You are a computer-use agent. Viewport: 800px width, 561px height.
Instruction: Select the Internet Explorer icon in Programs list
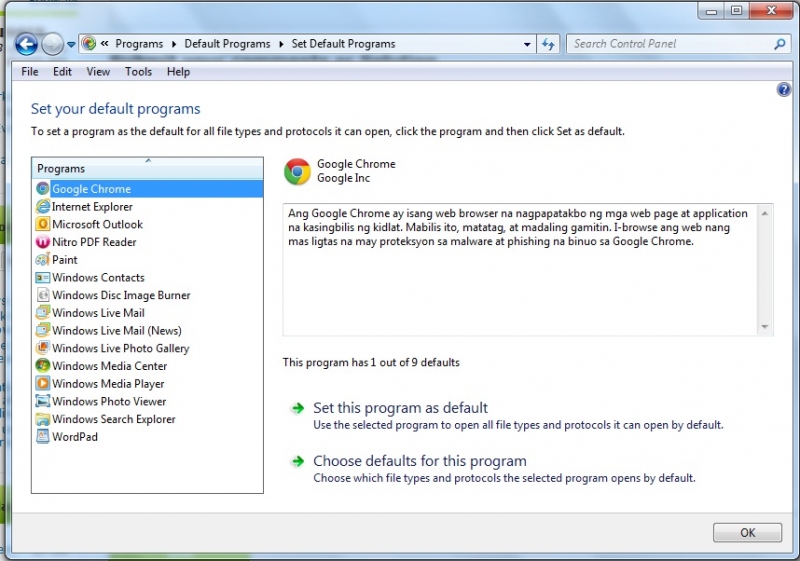point(43,207)
